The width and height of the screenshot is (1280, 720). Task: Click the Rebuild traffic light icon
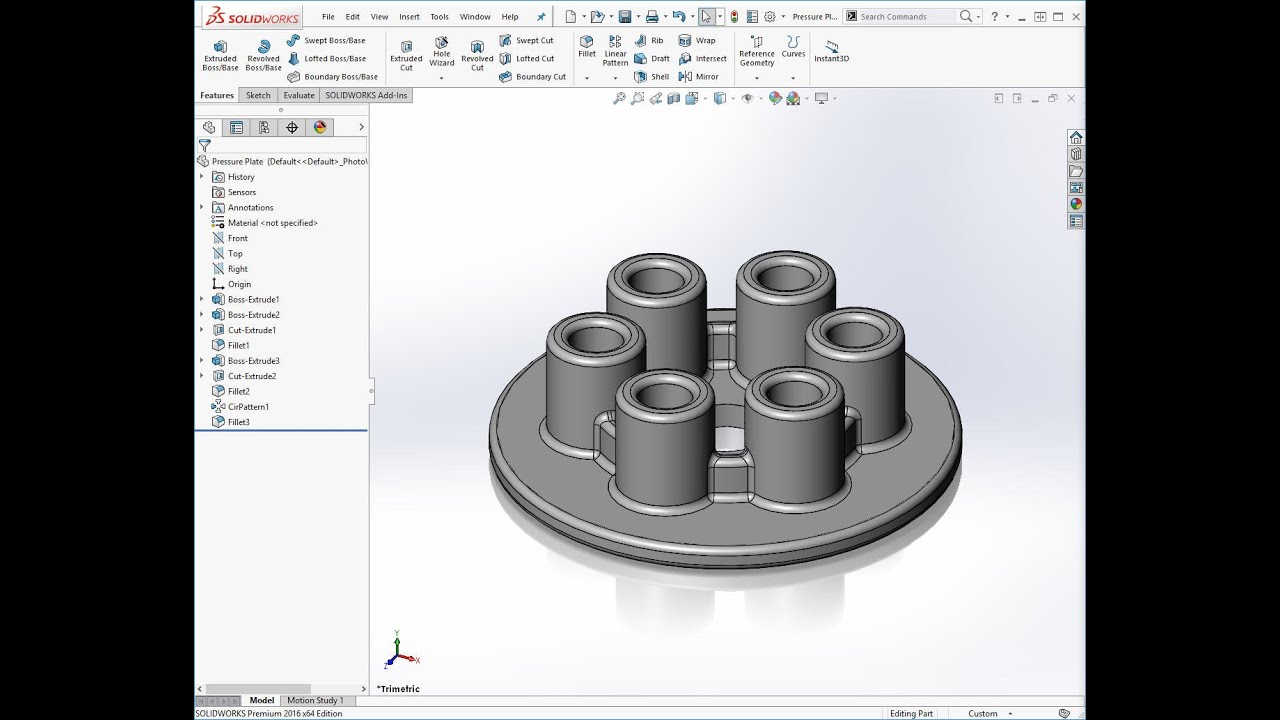pos(734,16)
